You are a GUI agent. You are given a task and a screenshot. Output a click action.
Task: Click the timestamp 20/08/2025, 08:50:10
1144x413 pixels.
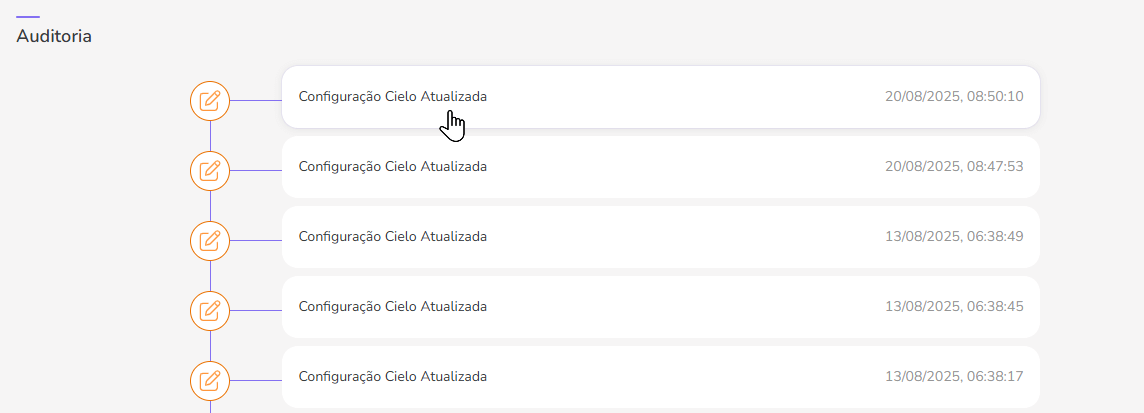point(954,97)
